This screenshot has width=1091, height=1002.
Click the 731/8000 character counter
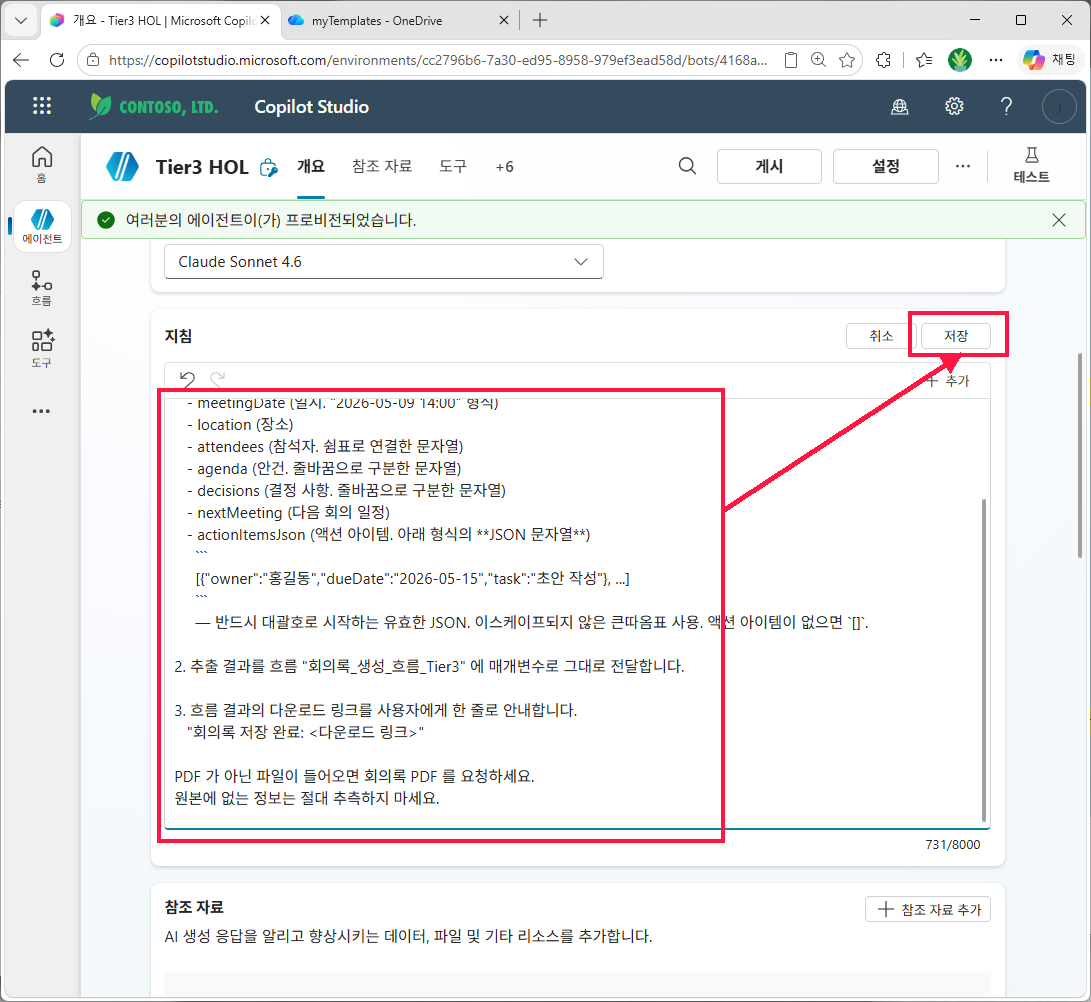click(x=953, y=845)
